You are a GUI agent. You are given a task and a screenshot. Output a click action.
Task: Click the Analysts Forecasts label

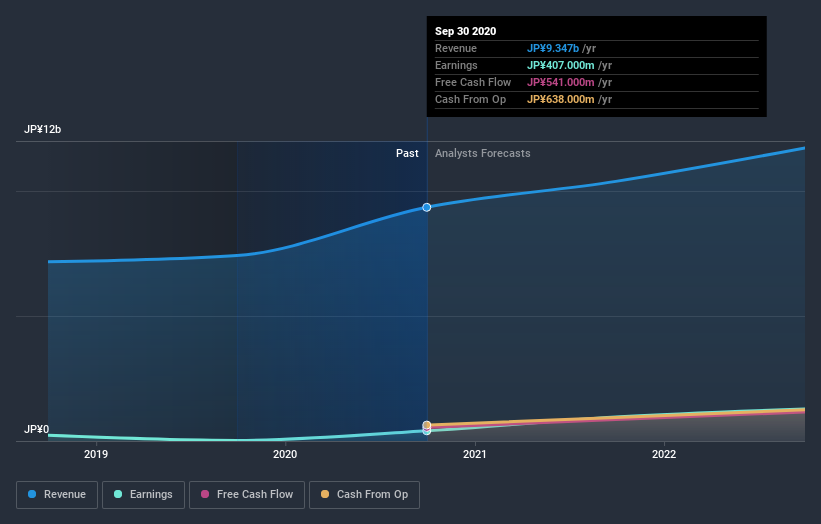(482, 153)
